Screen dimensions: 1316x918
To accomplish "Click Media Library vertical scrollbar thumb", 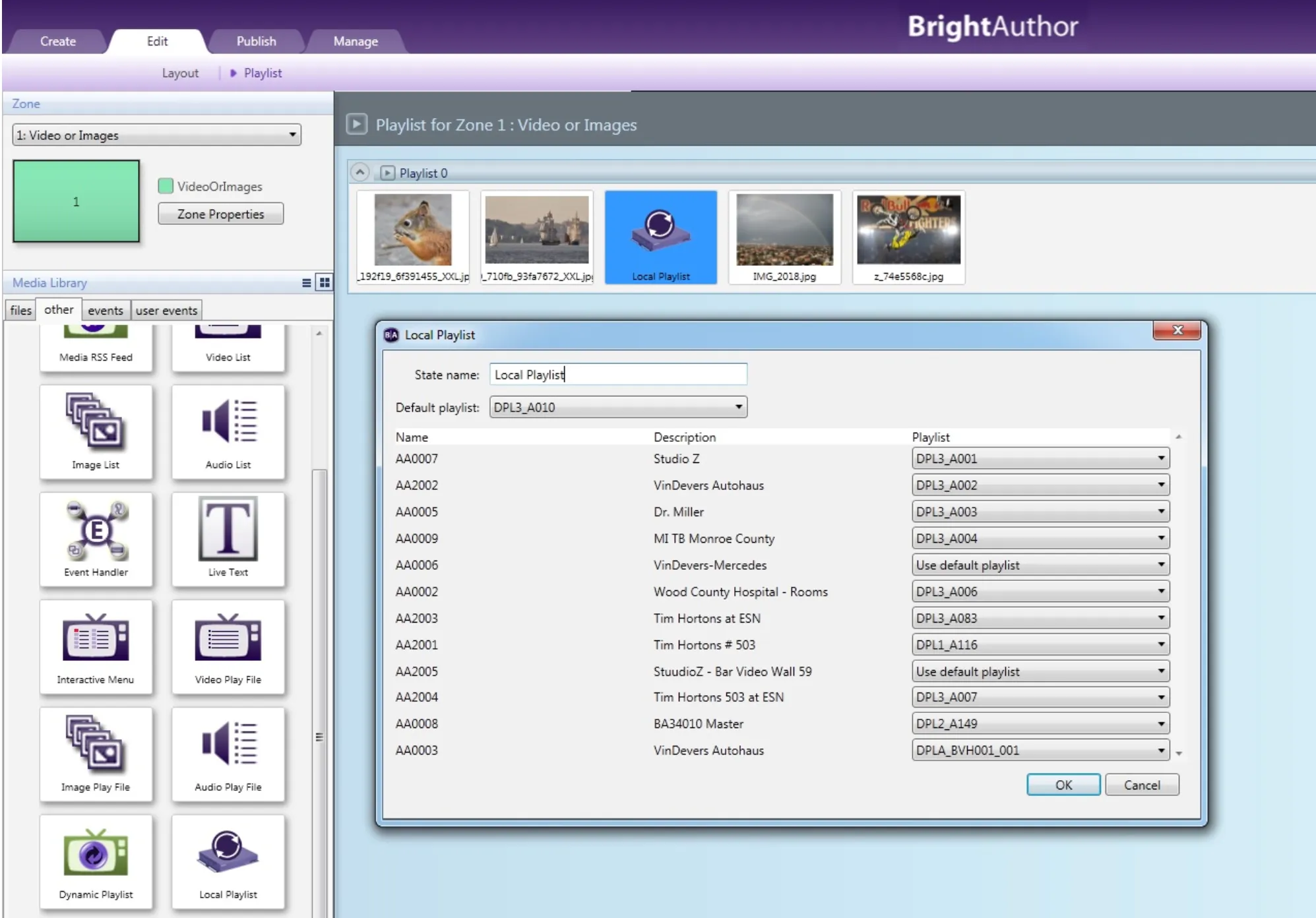I will 319,692.
